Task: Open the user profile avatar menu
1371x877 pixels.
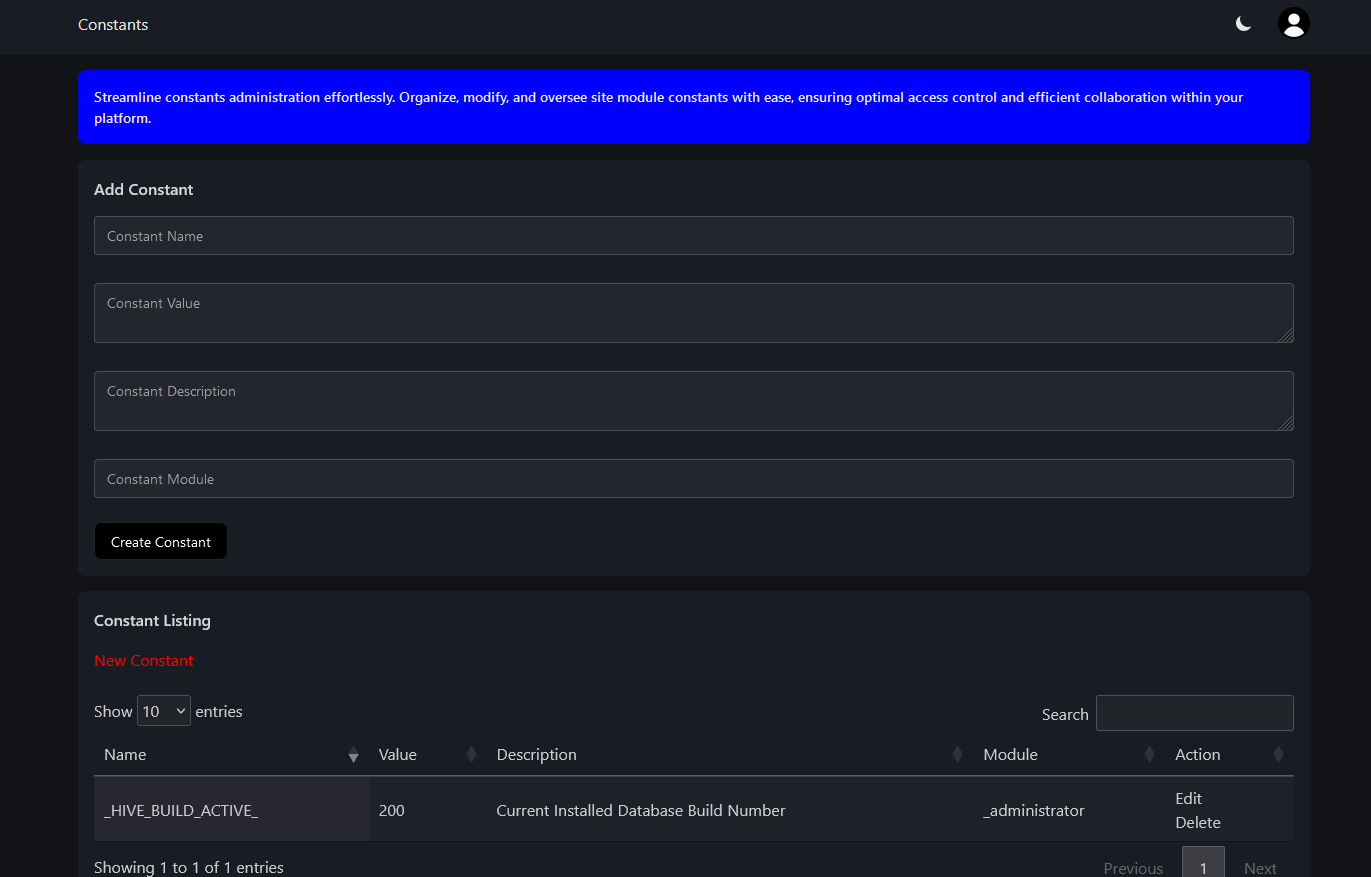Action: click(1293, 23)
